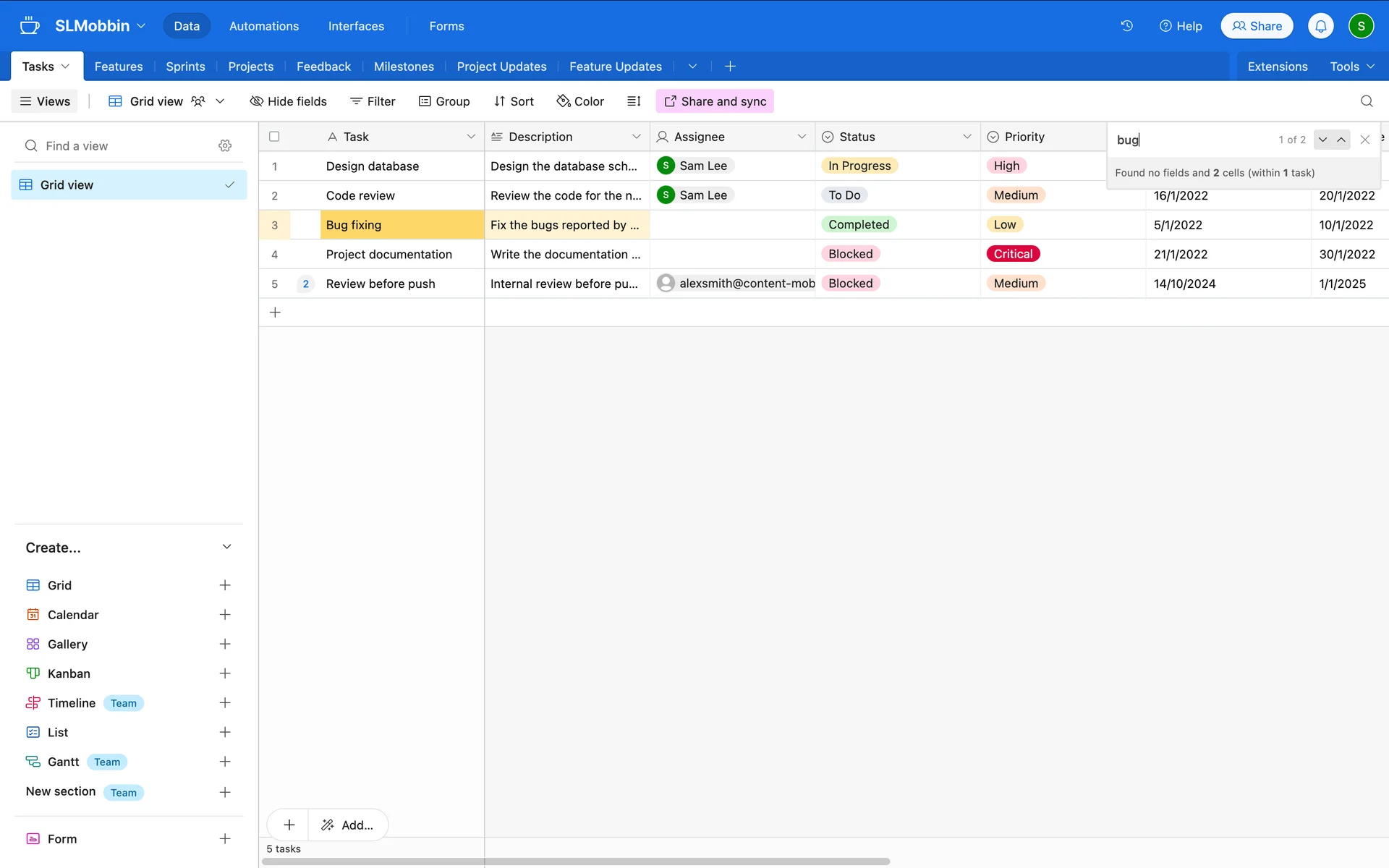Open view settings gear icon
This screenshot has width=1389, height=868.
click(x=225, y=146)
